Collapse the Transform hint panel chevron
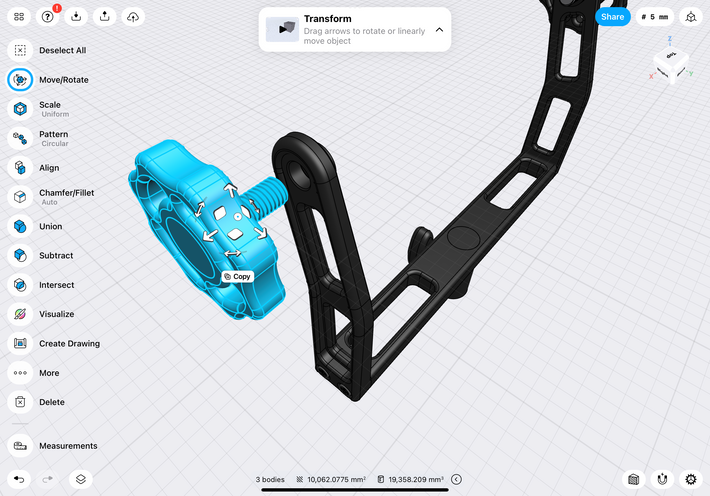 [x=439, y=29]
